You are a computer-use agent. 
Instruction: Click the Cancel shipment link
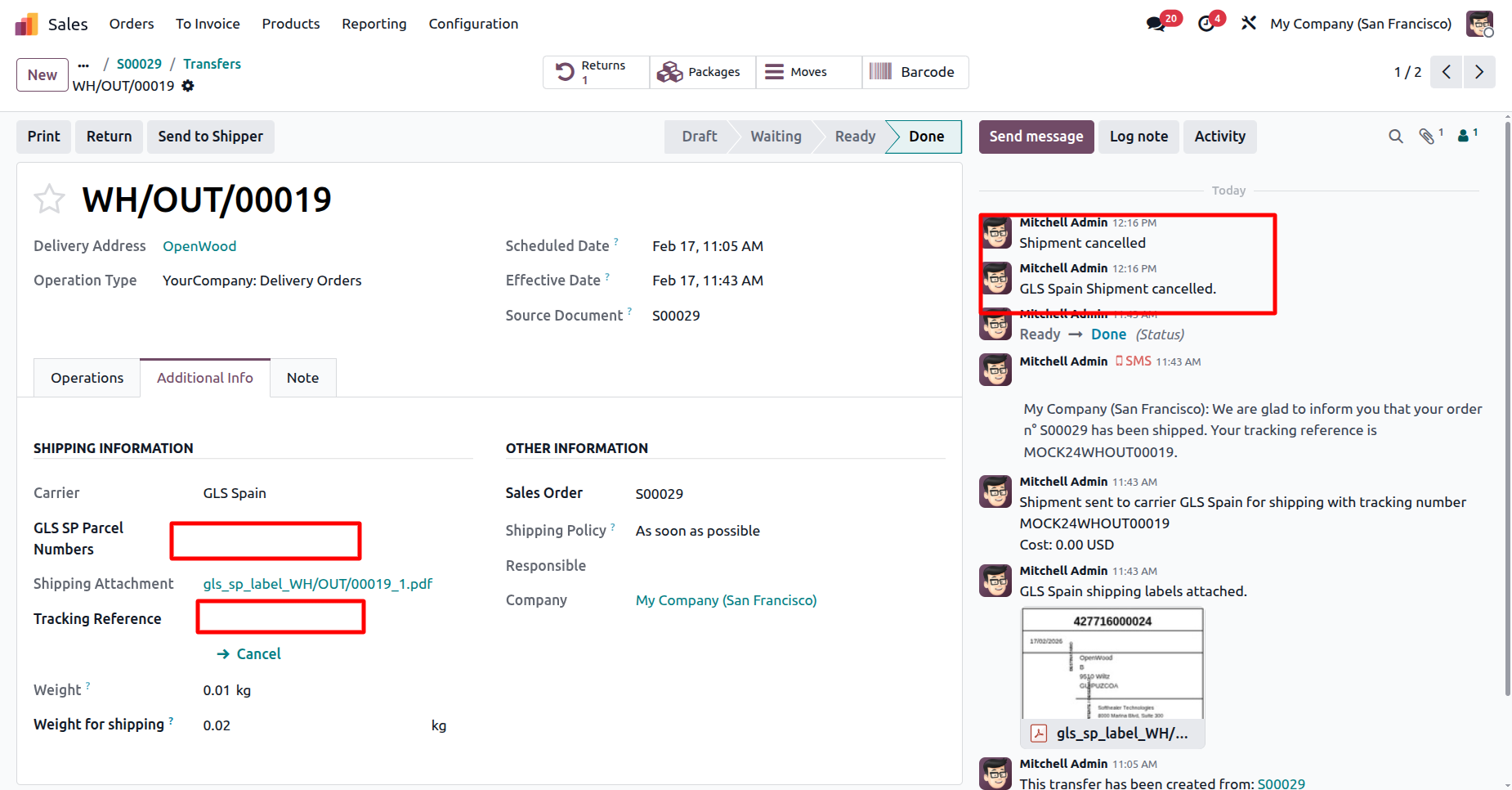(x=249, y=654)
